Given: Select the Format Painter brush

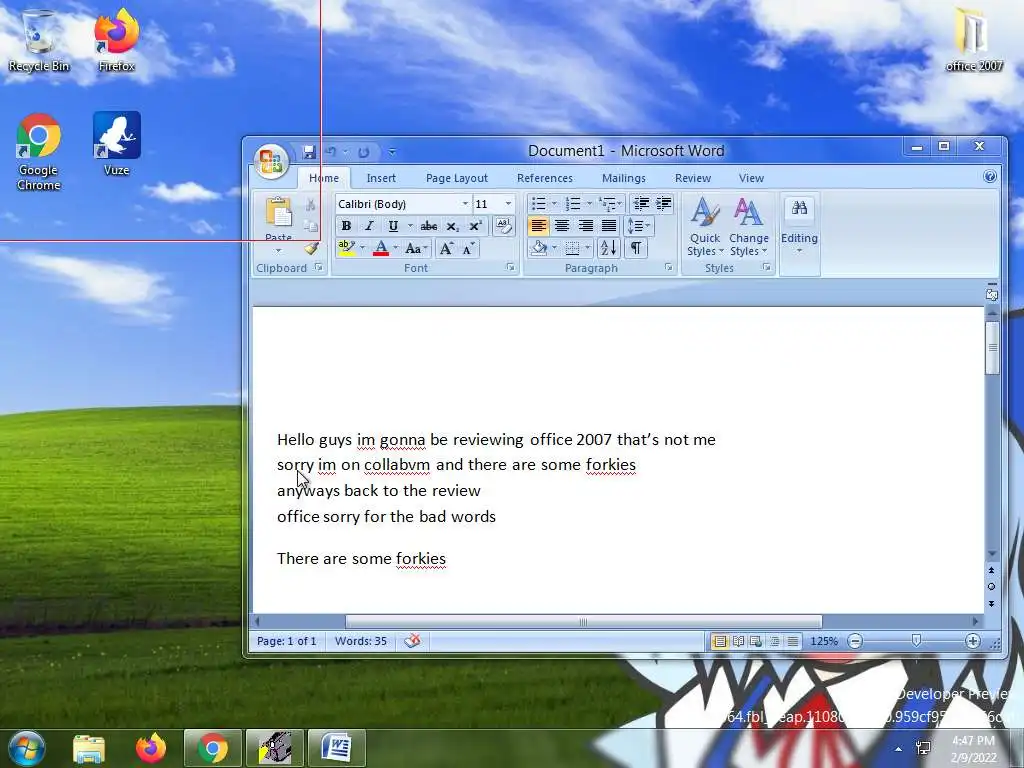Looking at the screenshot, I should [x=311, y=248].
